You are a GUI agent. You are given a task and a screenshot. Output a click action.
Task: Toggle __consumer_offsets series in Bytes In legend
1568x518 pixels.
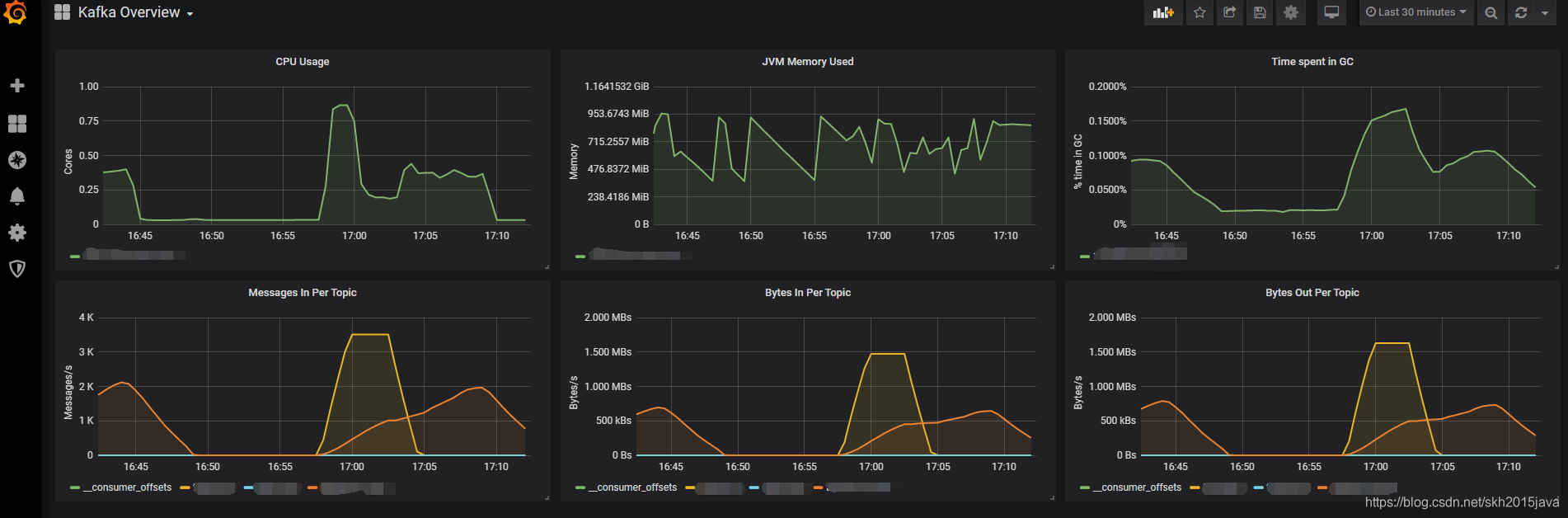632,487
